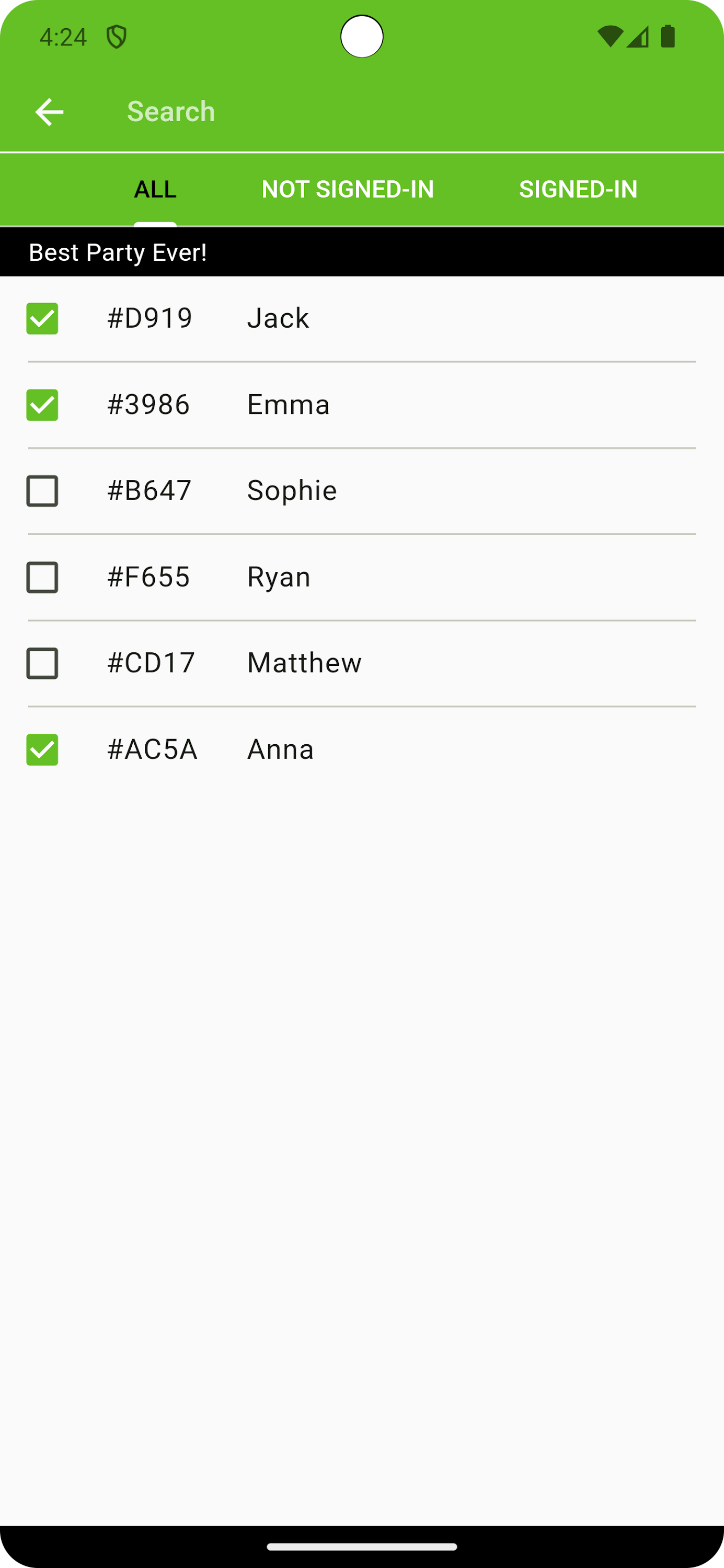Mark Ryan as signed in
724x1568 pixels.
click(42, 578)
